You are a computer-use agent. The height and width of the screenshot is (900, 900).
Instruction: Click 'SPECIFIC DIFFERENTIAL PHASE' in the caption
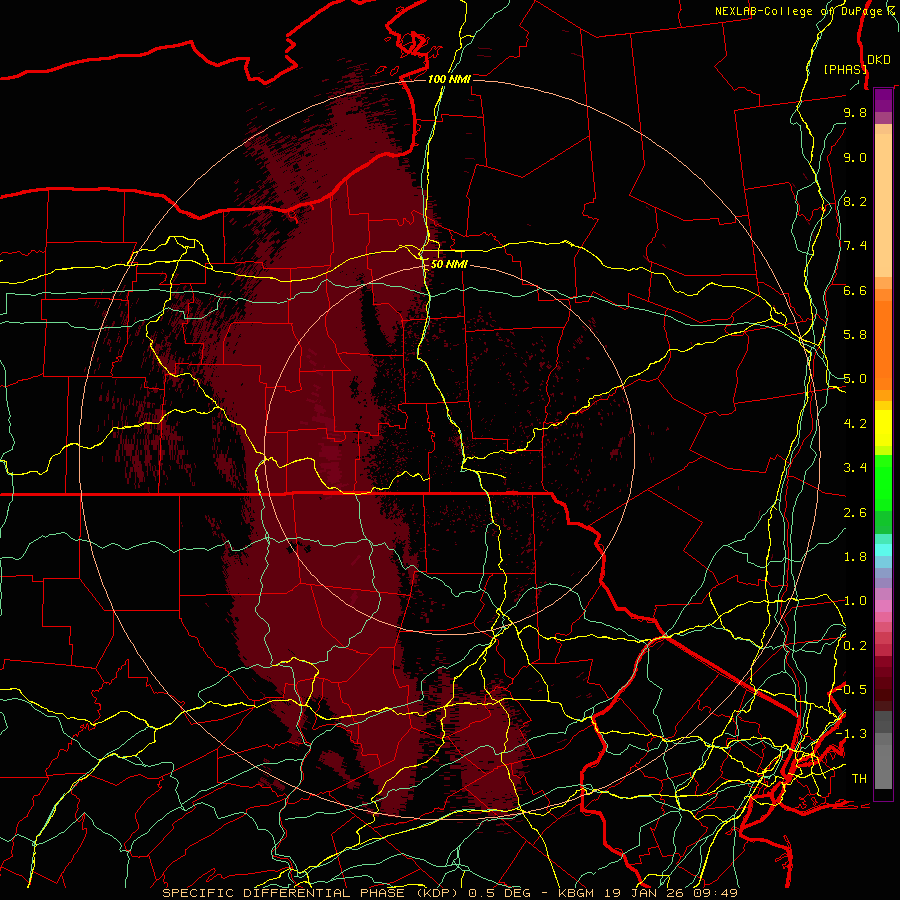[x=286, y=893]
